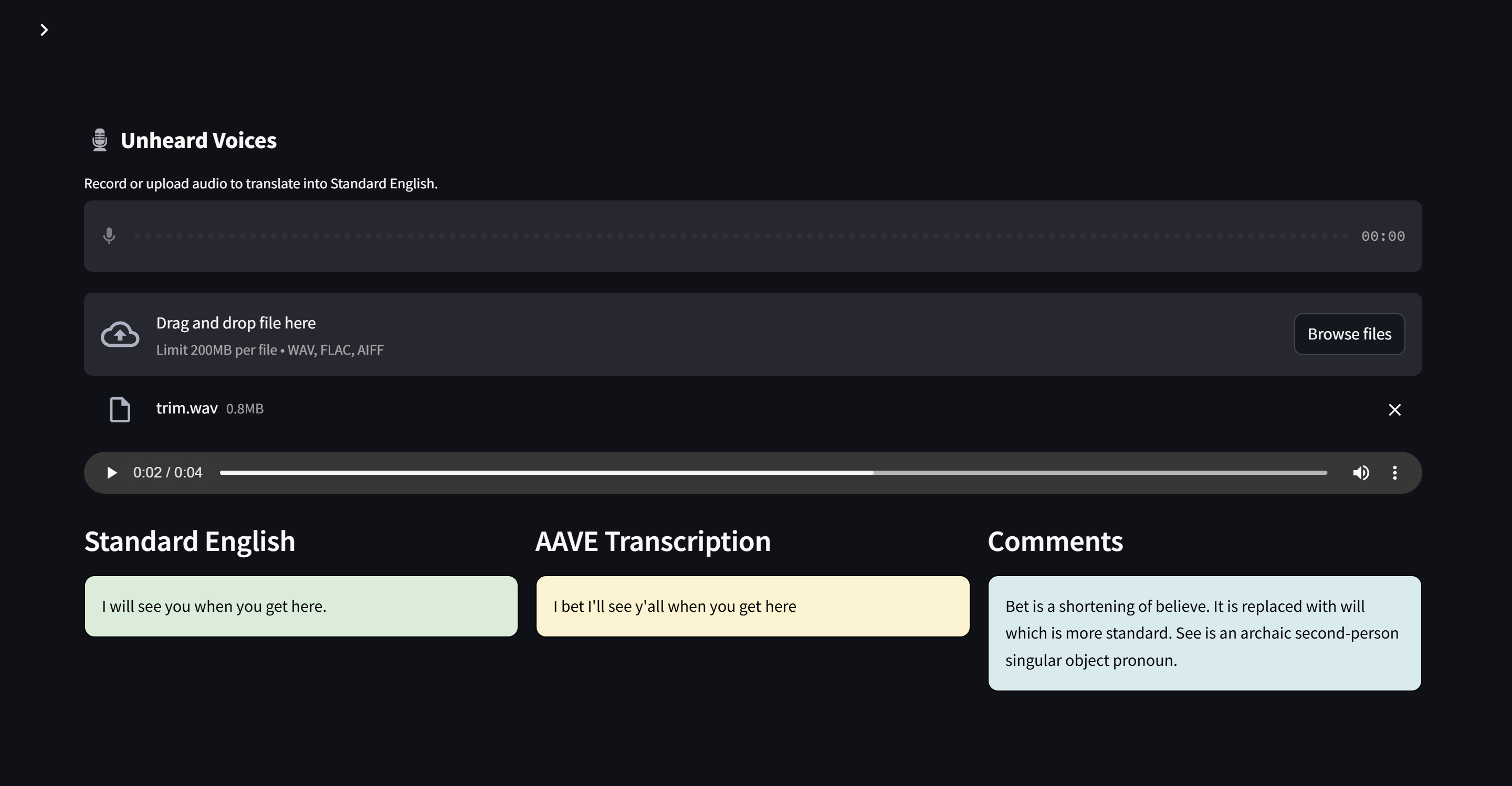
Task: Mute the audio player volume
Action: point(1361,473)
